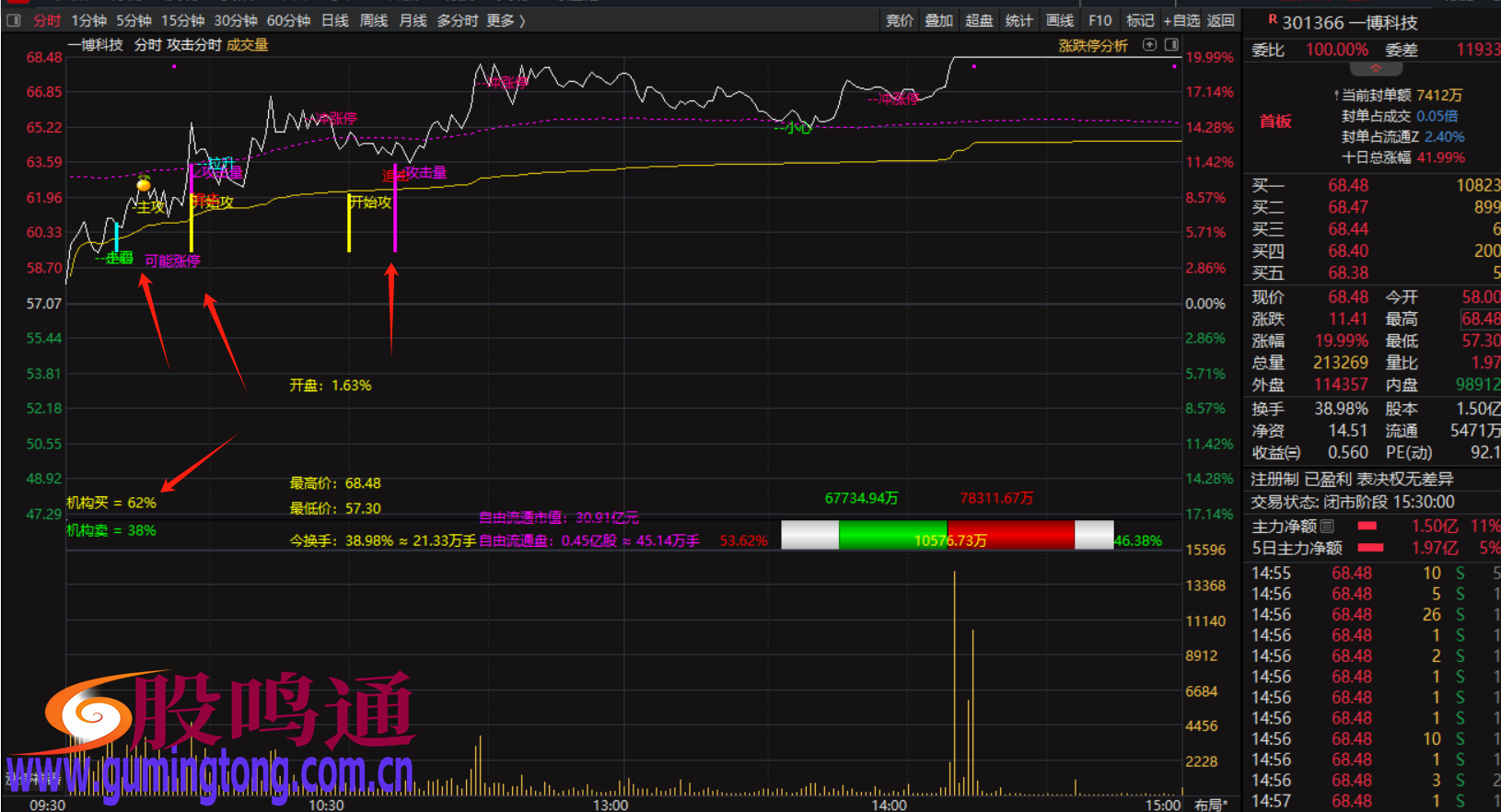
Task: Click the 首板 badge
Action: 1275,122
